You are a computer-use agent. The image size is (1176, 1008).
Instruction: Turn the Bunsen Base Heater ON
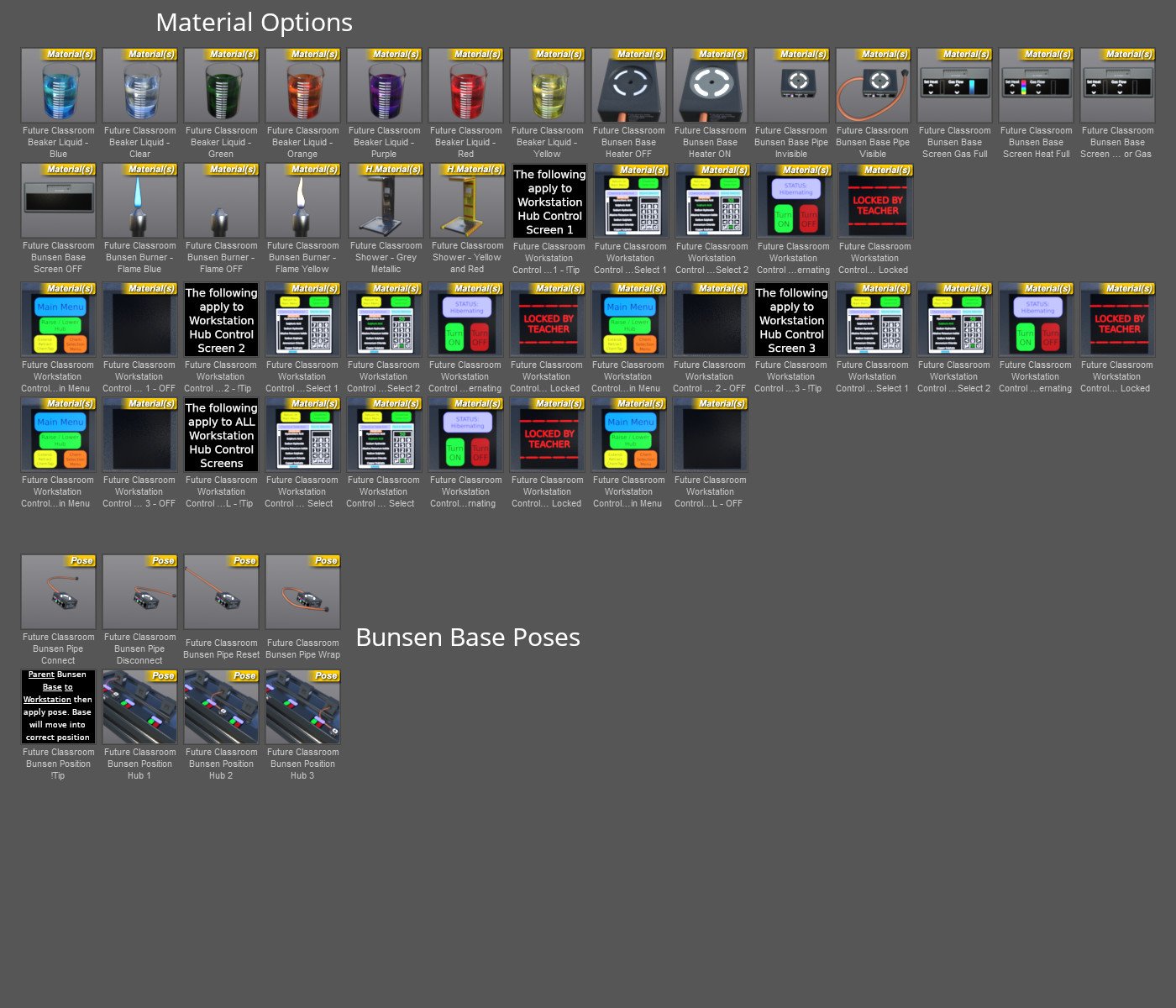coord(710,84)
